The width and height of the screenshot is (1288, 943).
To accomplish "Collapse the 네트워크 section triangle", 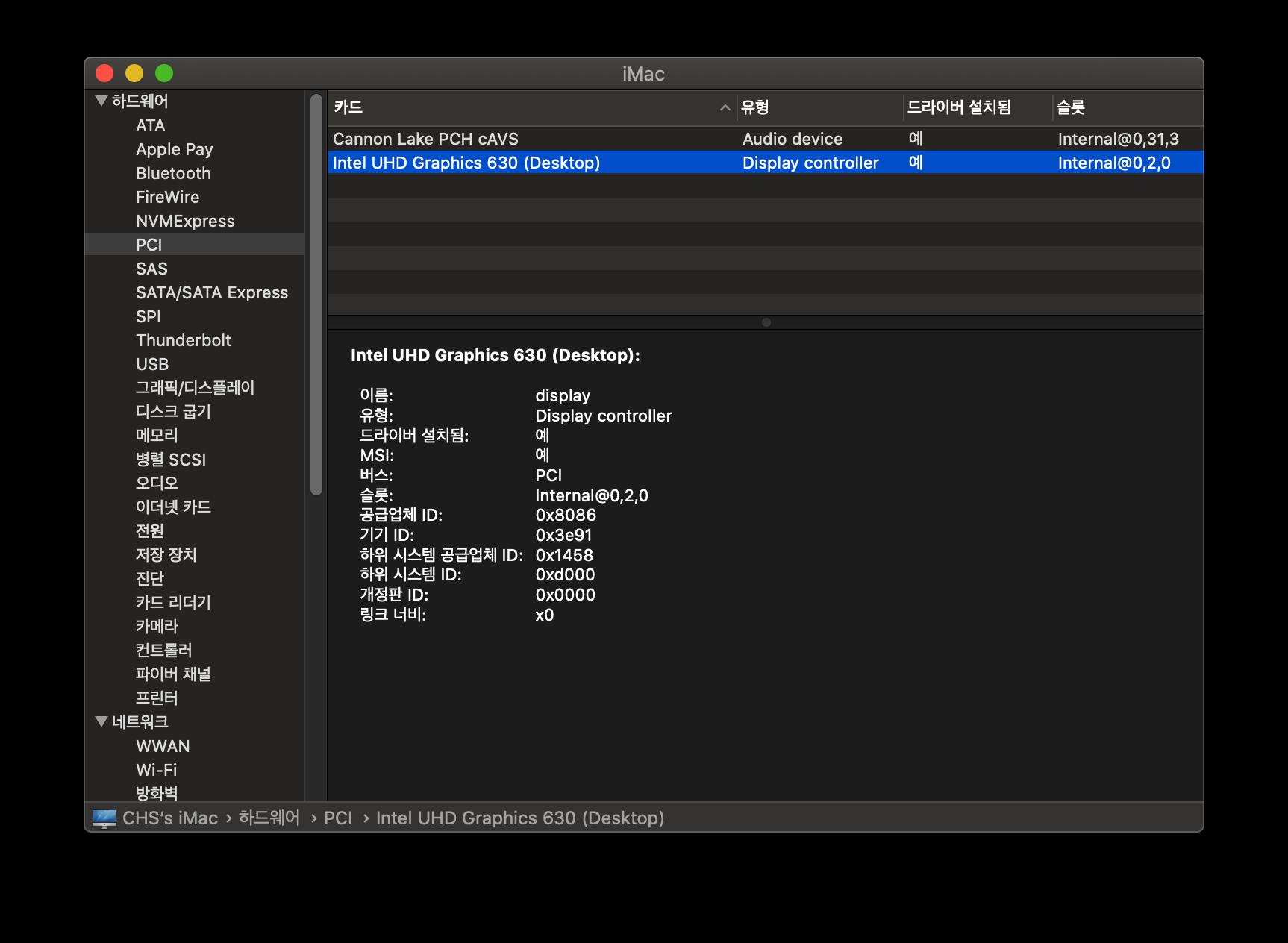I will coord(101,721).
